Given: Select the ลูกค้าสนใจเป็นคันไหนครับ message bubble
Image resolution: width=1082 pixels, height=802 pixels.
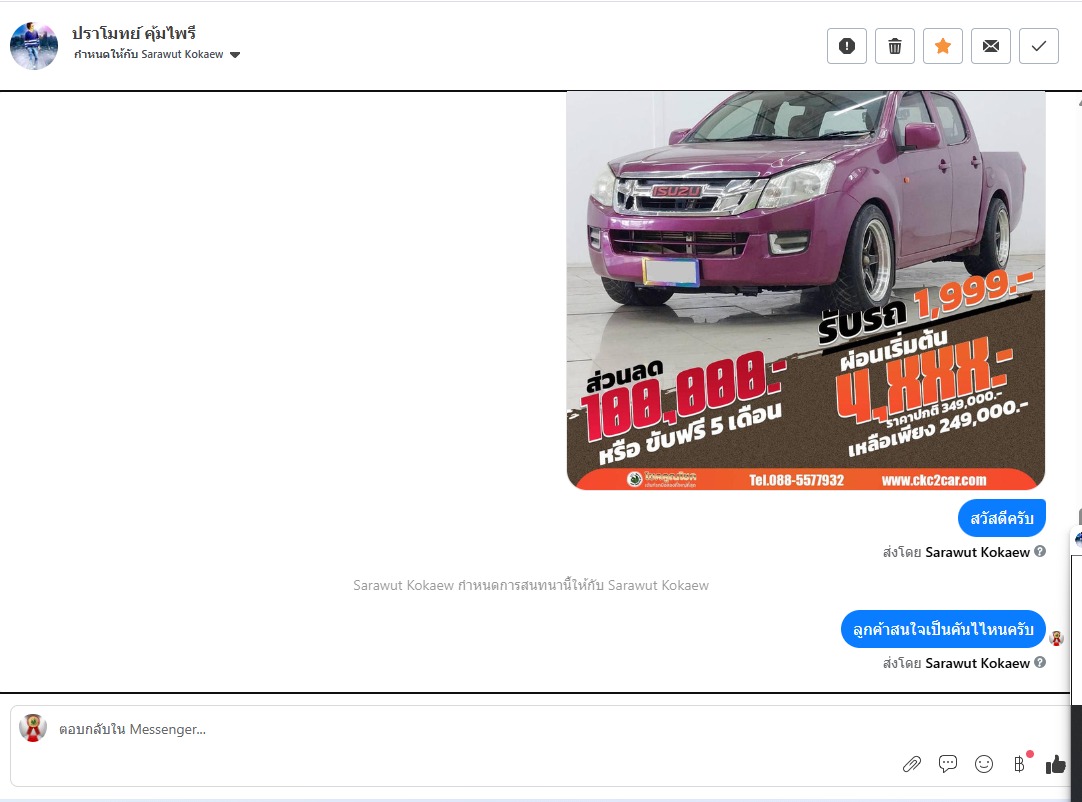Looking at the screenshot, I should (x=943, y=629).
